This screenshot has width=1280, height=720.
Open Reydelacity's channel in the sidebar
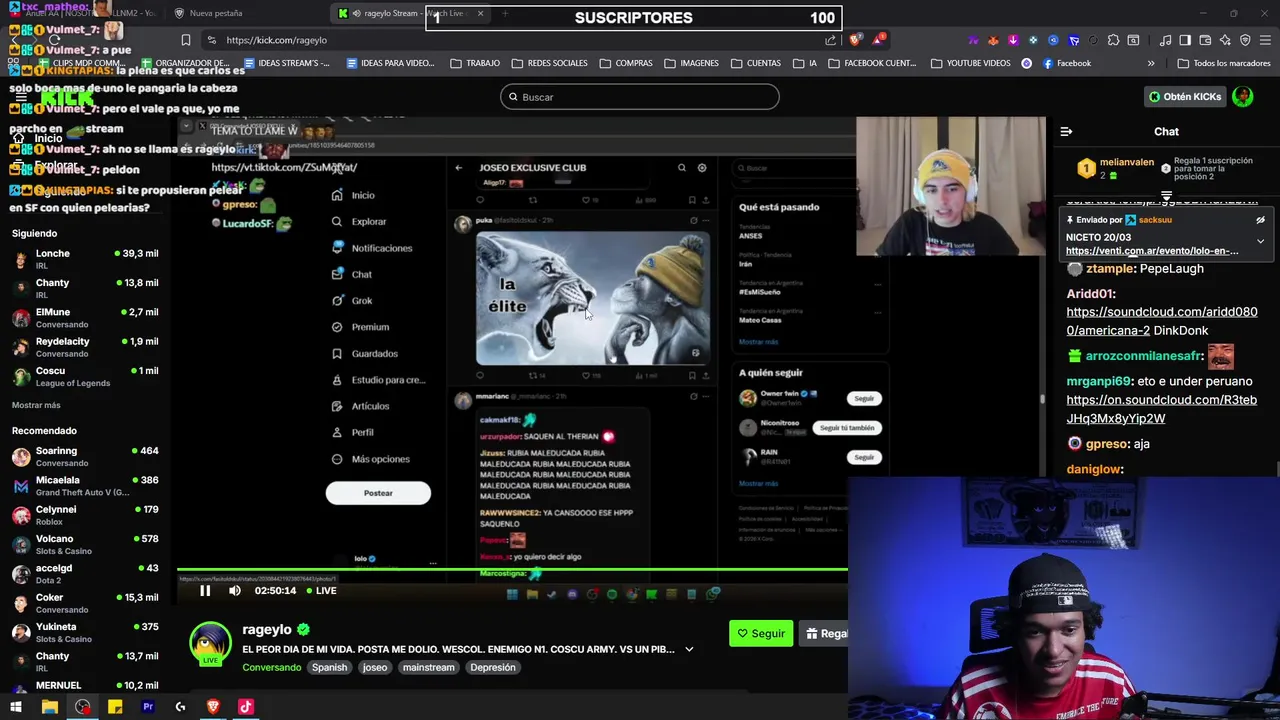coord(85,347)
